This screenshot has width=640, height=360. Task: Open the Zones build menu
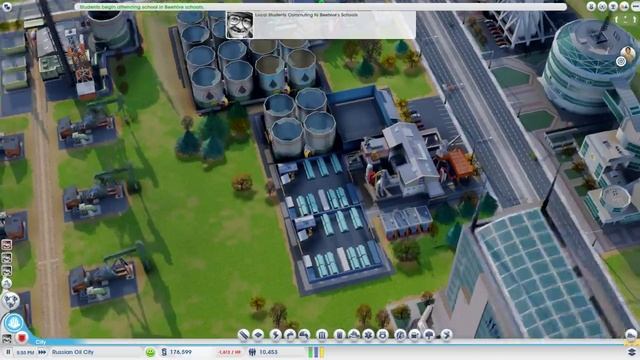(x=258, y=335)
